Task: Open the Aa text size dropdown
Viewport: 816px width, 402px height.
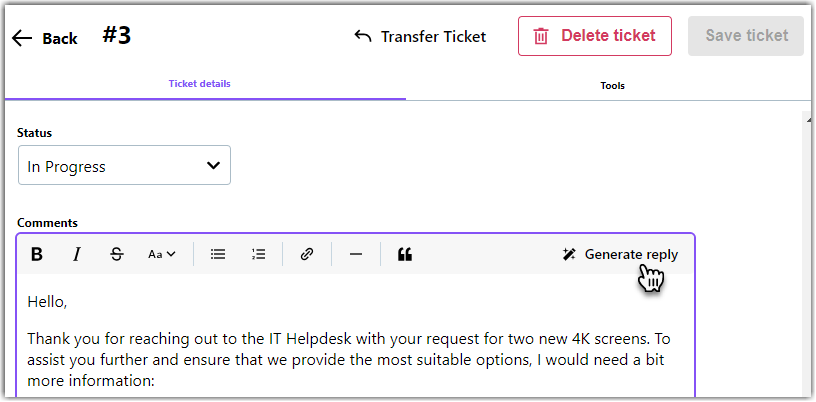Action: 162,254
